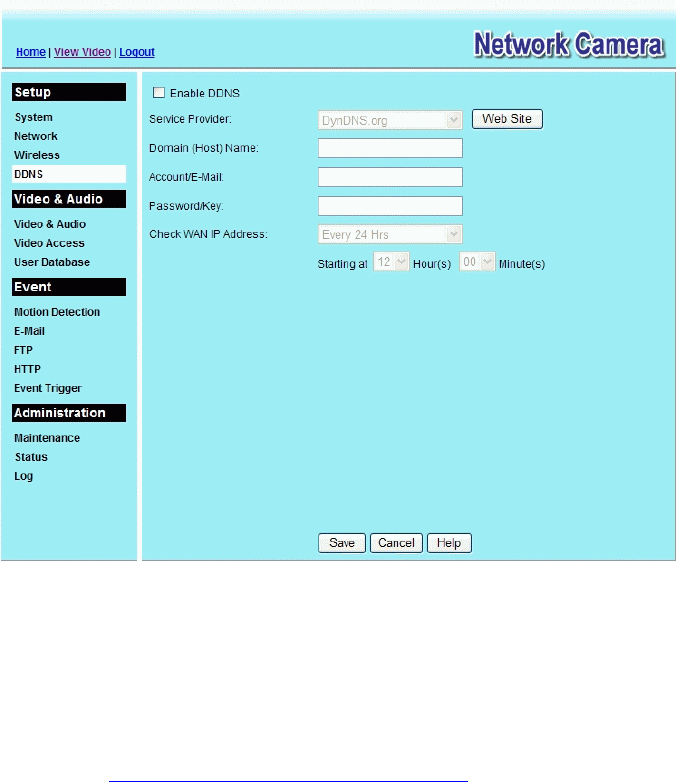Go to the Home link
Screen dimensions: 676x782
point(30,52)
